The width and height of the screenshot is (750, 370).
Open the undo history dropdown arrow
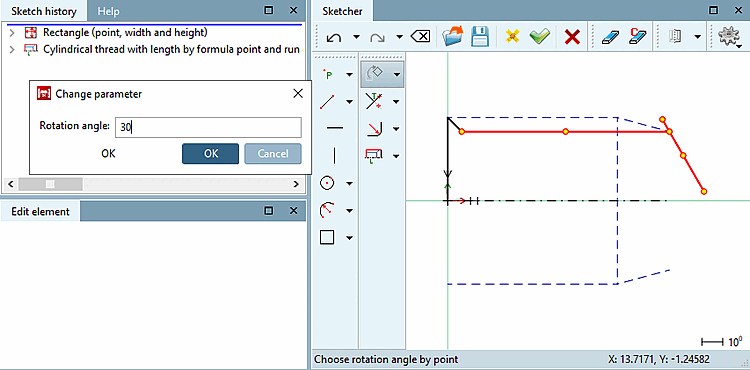click(356, 37)
